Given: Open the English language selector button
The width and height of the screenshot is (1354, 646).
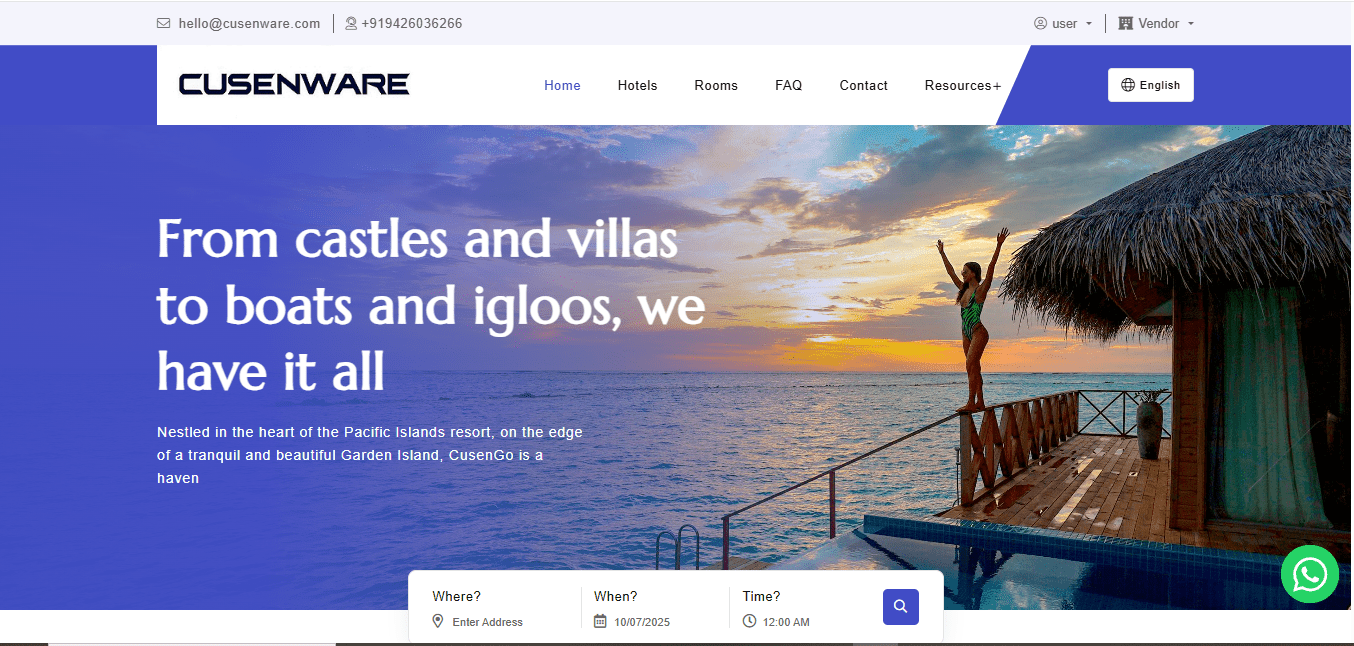Looking at the screenshot, I should click(x=1151, y=85).
